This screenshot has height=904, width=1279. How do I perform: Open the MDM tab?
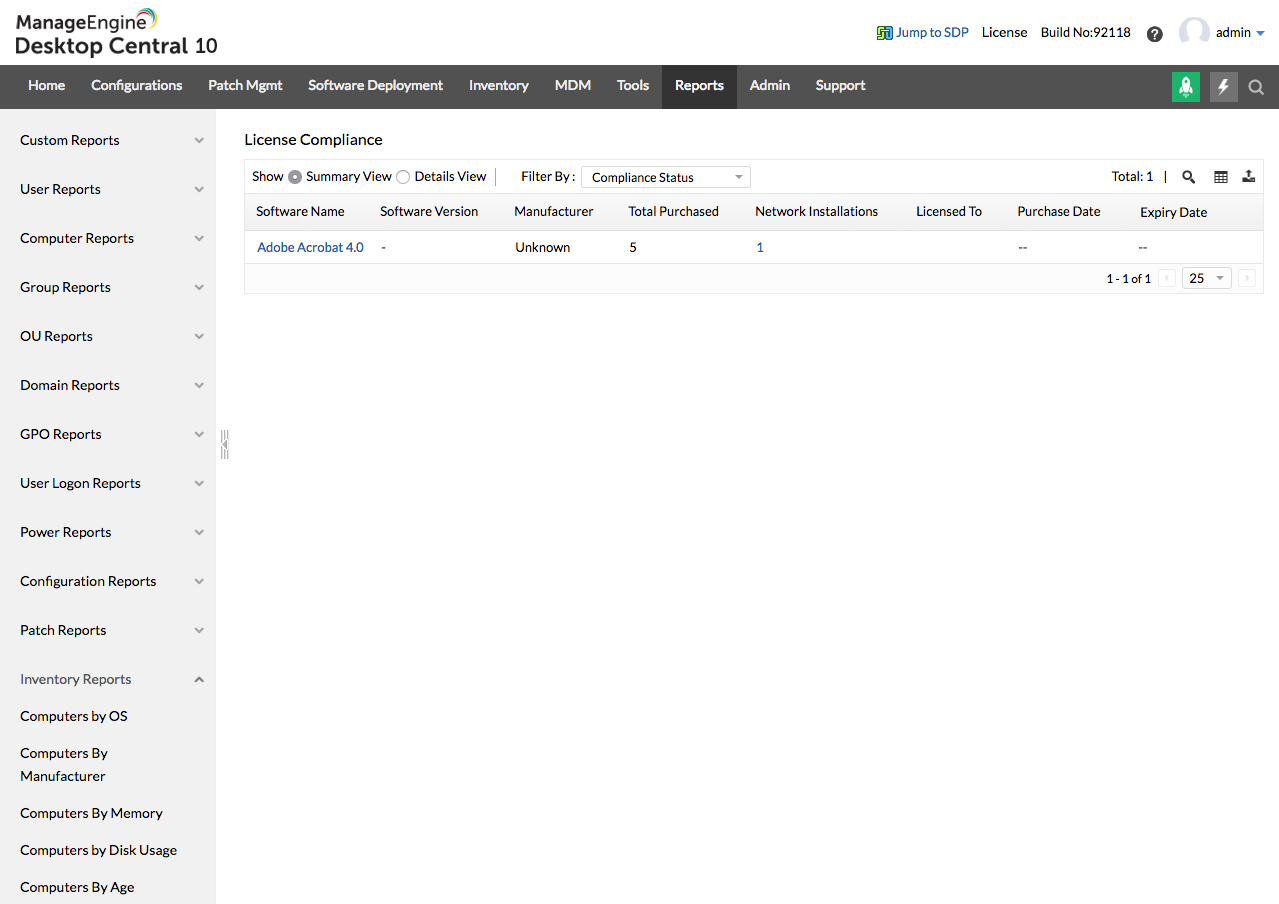pos(573,86)
